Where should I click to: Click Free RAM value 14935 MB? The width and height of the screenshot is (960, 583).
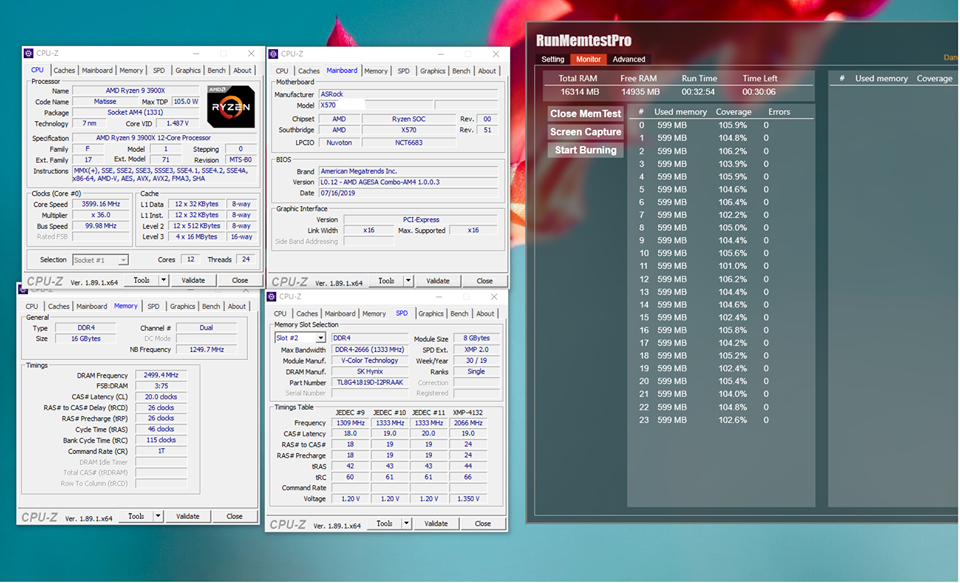[x=640, y=92]
